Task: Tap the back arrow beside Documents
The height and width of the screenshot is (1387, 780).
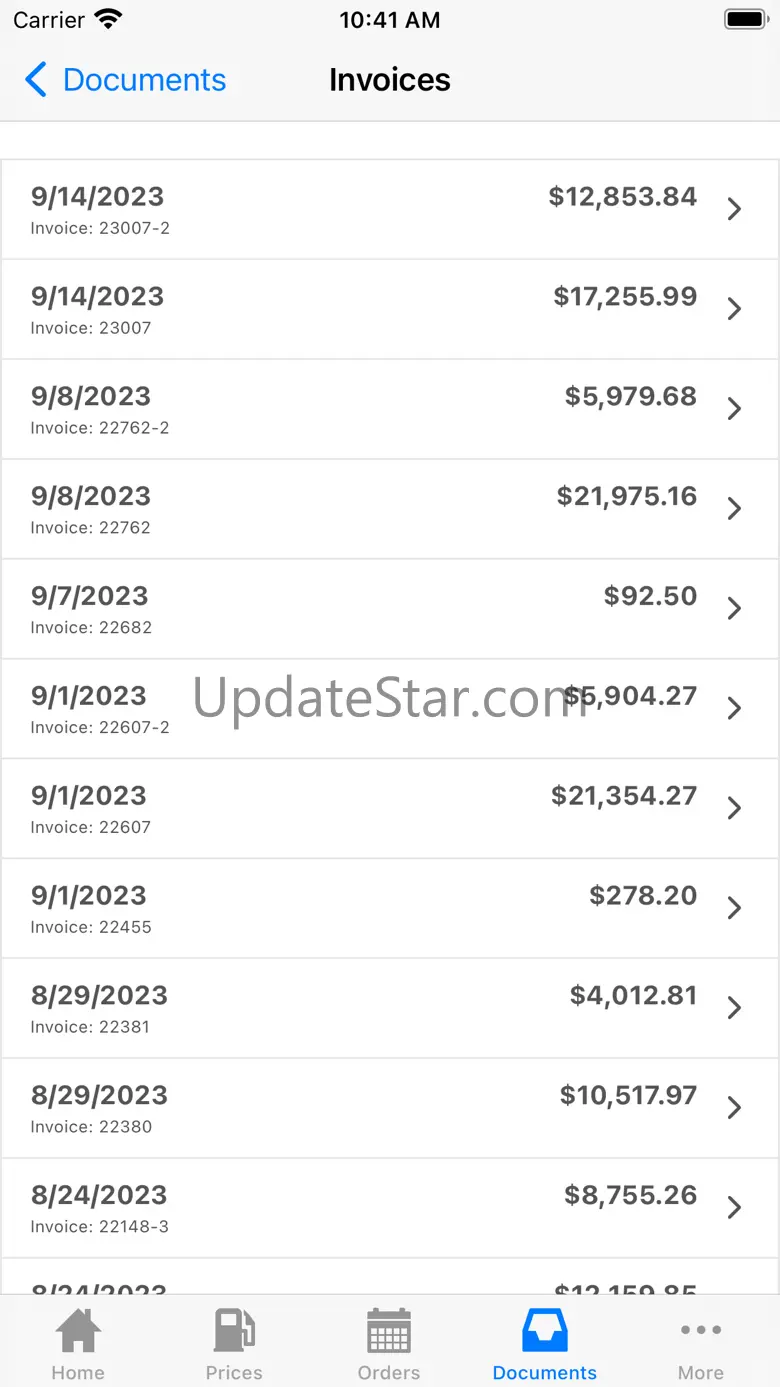Action: (x=36, y=80)
